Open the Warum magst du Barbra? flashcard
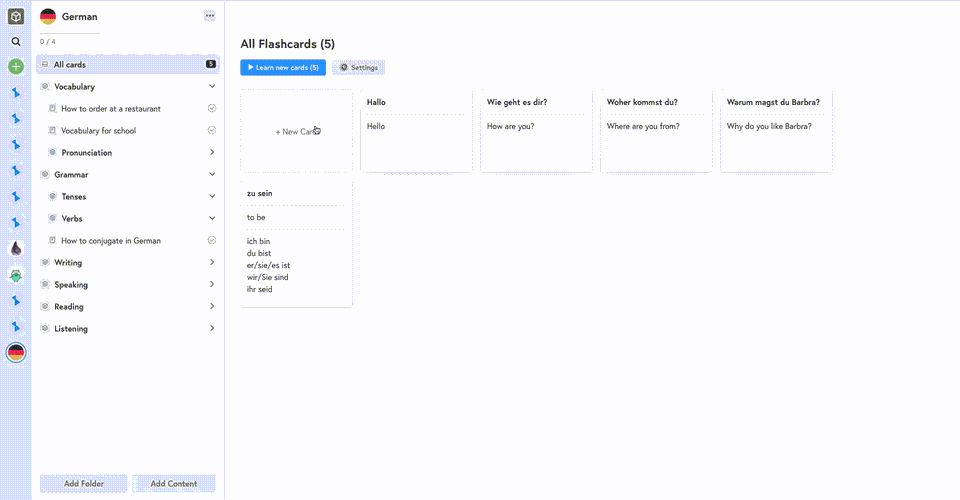 [776, 131]
